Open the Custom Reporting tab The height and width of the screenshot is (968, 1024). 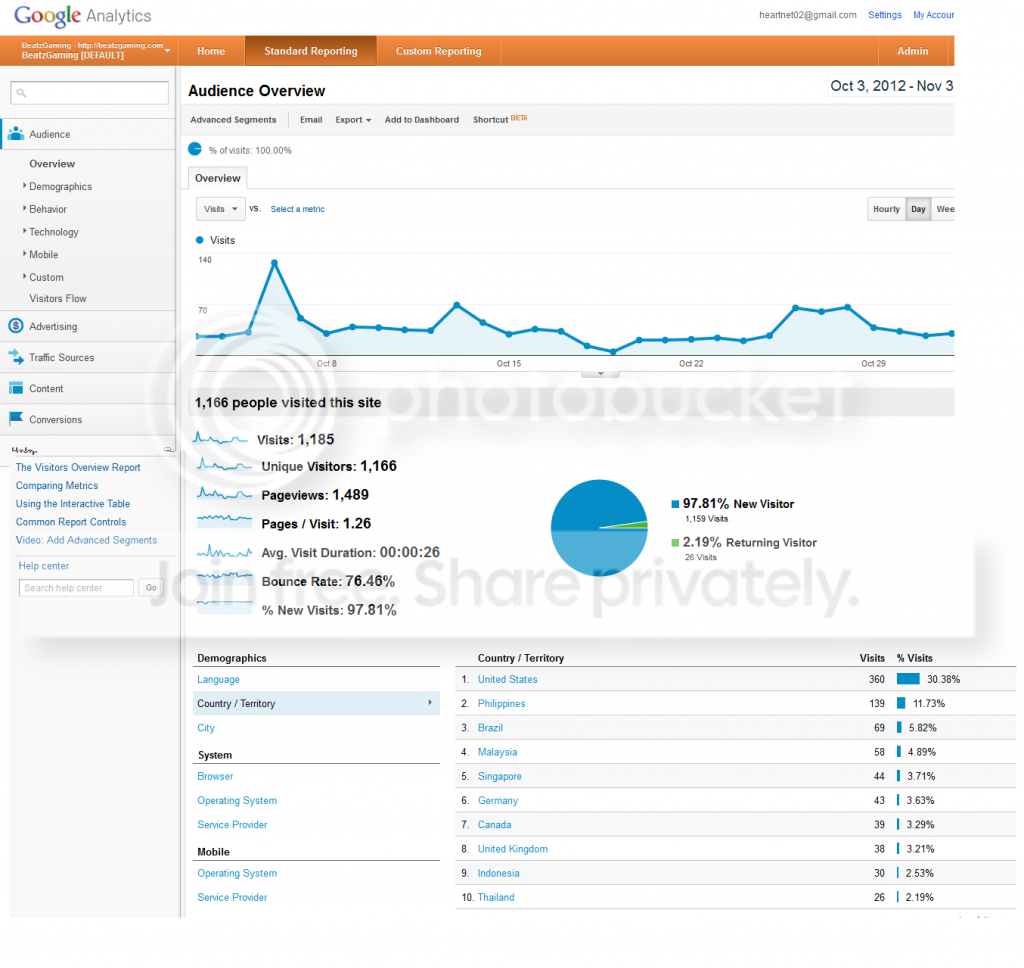pos(438,51)
